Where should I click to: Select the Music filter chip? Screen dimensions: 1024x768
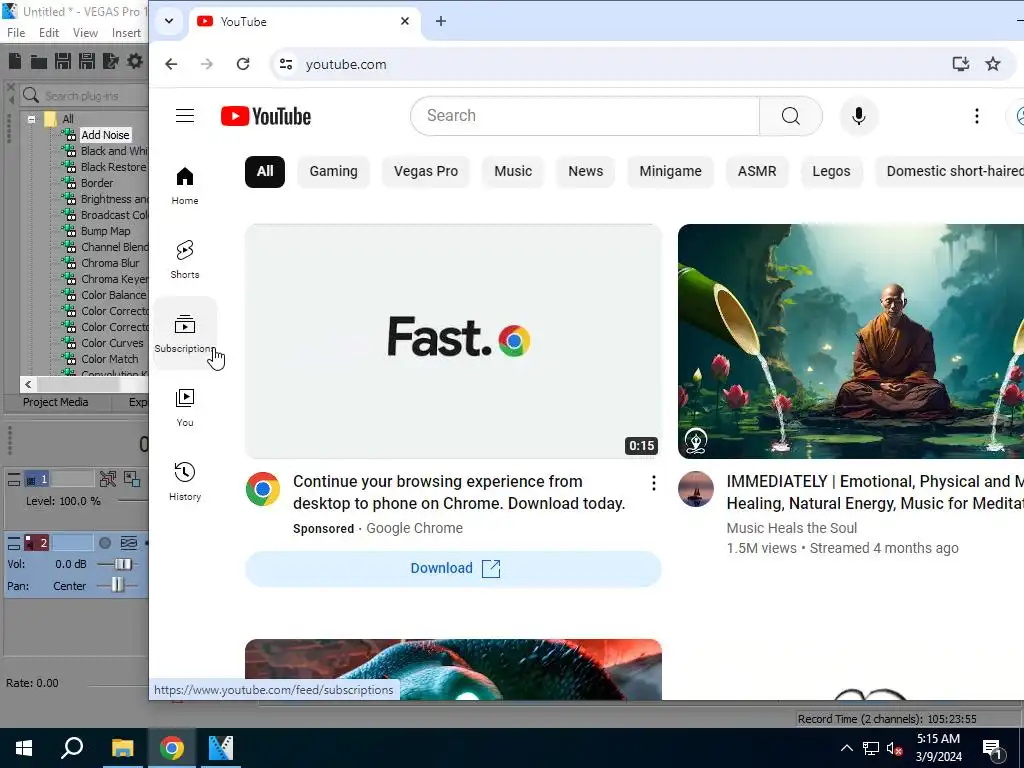513,172
